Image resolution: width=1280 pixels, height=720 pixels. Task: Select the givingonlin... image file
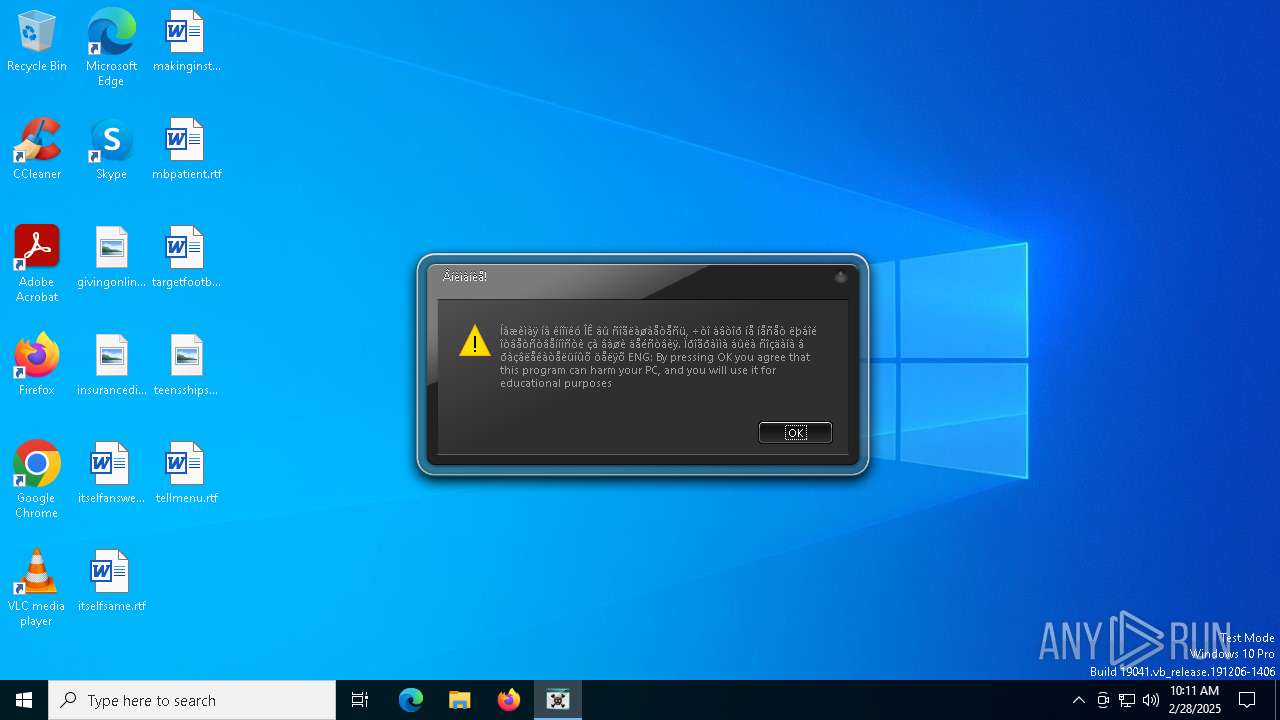click(111, 258)
